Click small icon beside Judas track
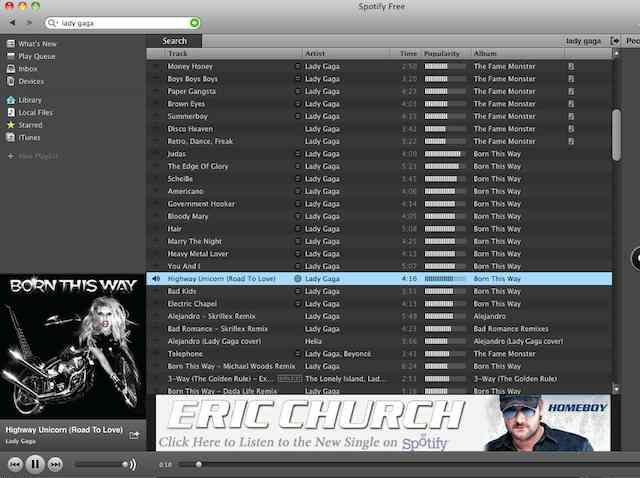Screen dimensions: 640x478 tap(298, 154)
